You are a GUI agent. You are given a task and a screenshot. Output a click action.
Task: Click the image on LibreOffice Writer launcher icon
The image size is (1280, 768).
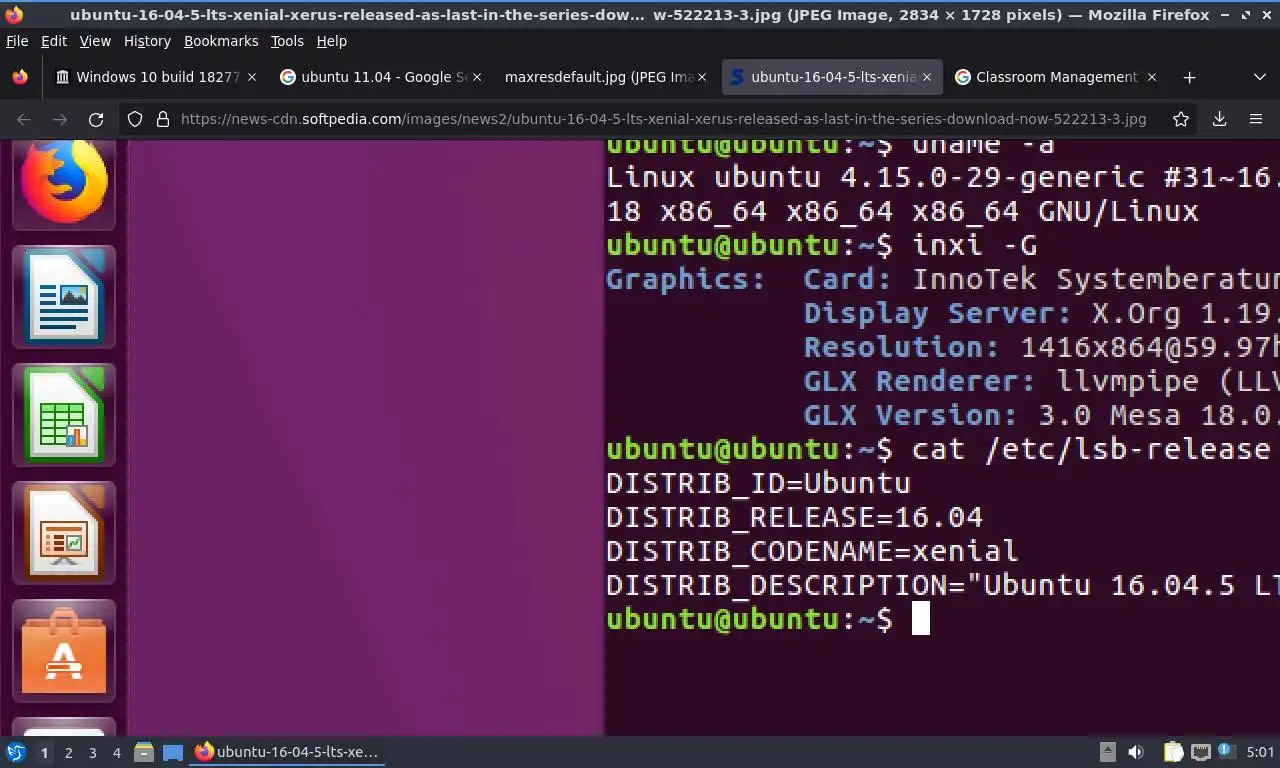tap(64, 297)
